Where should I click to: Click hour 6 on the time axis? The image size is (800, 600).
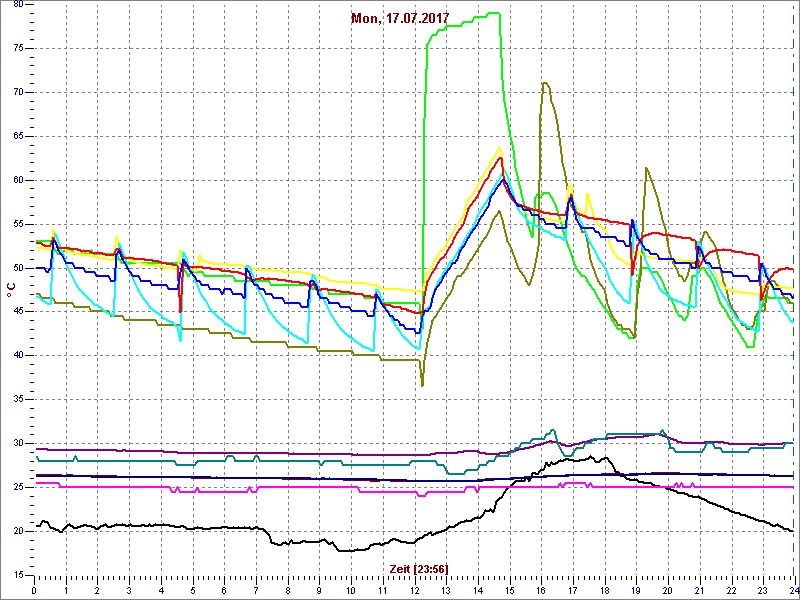point(224,589)
